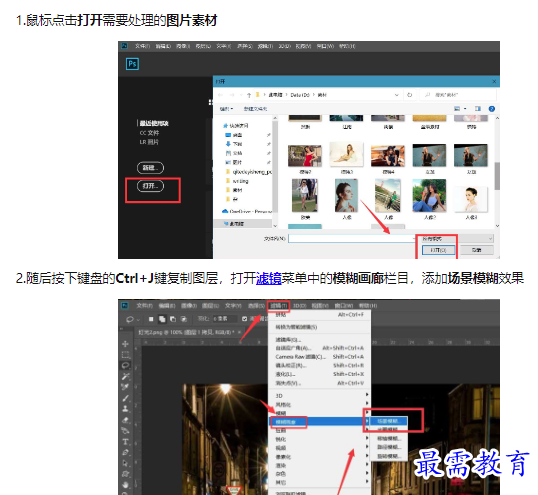Select the Eraser tool

click(126, 420)
